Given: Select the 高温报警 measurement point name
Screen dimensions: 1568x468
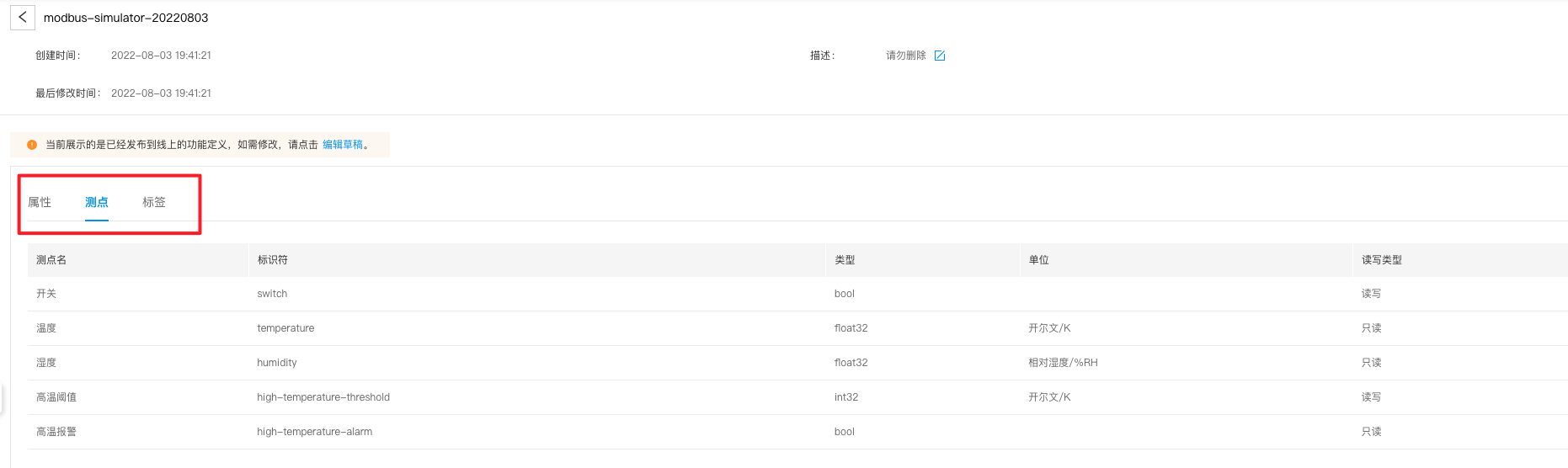Looking at the screenshot, I should (x=56, y=432).
